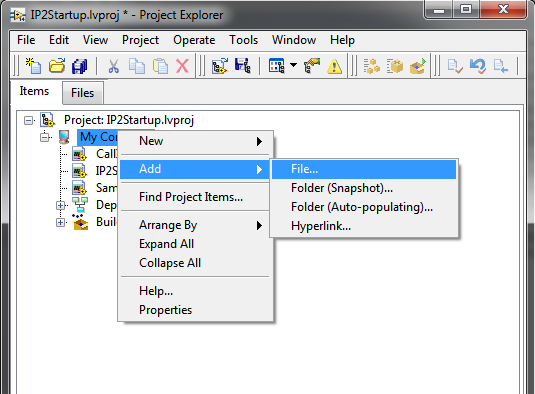The height and width of the screenshot is (394, 535).
Task: Click the My Computer target icon
Action: coord(64,137)
